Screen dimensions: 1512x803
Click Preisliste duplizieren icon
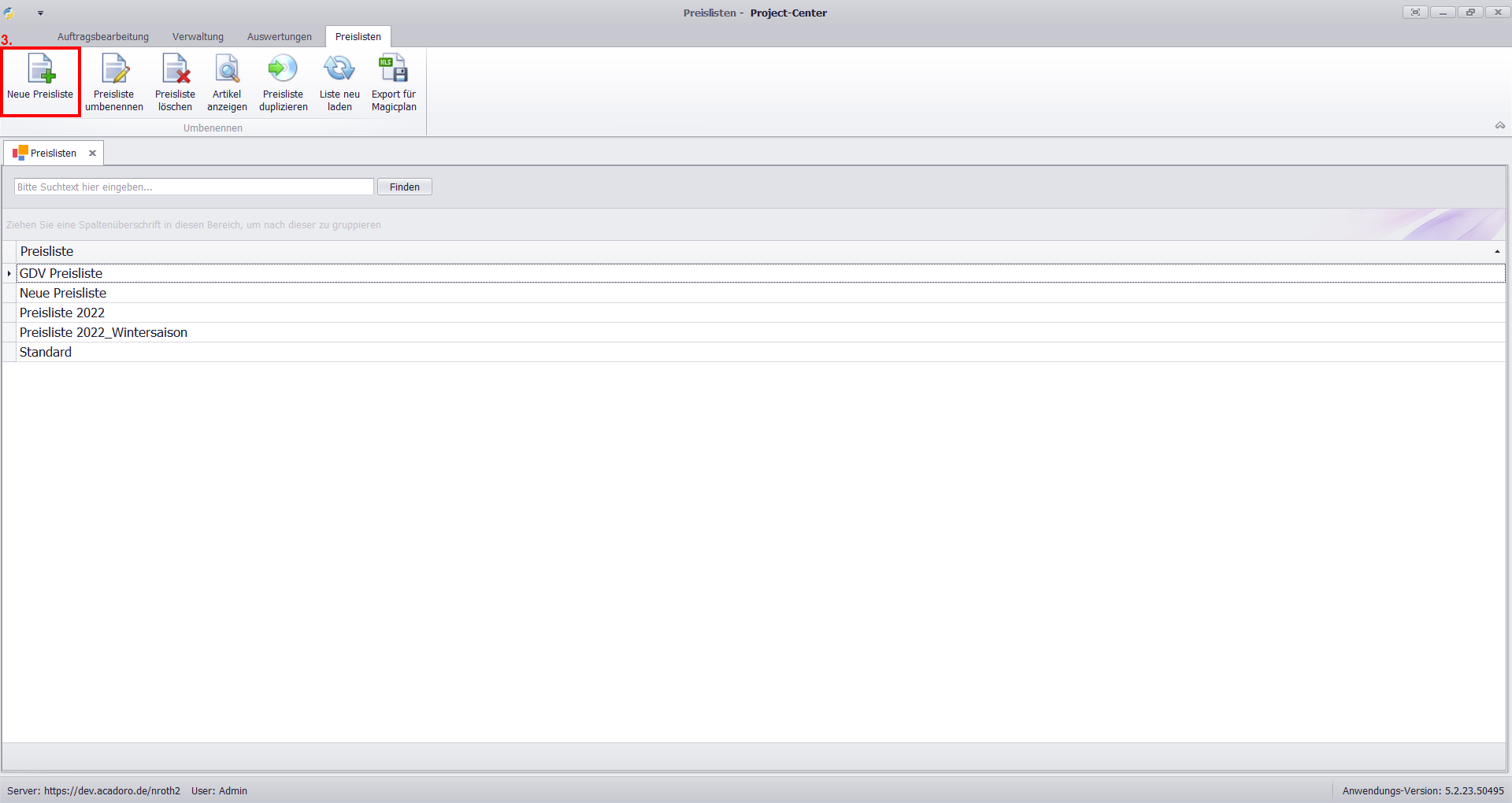tap(283, 69)
